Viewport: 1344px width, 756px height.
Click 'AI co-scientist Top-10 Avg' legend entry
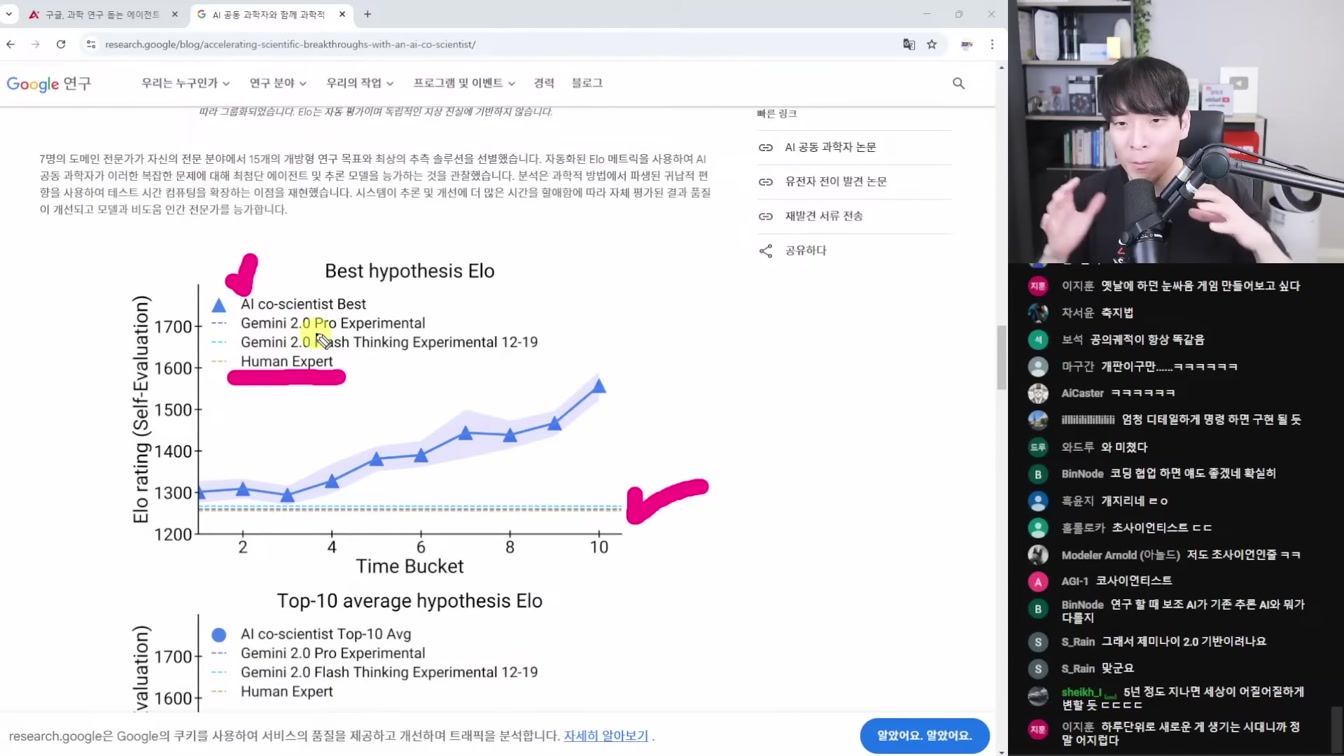pyautogui.click(x=326, y=634)
